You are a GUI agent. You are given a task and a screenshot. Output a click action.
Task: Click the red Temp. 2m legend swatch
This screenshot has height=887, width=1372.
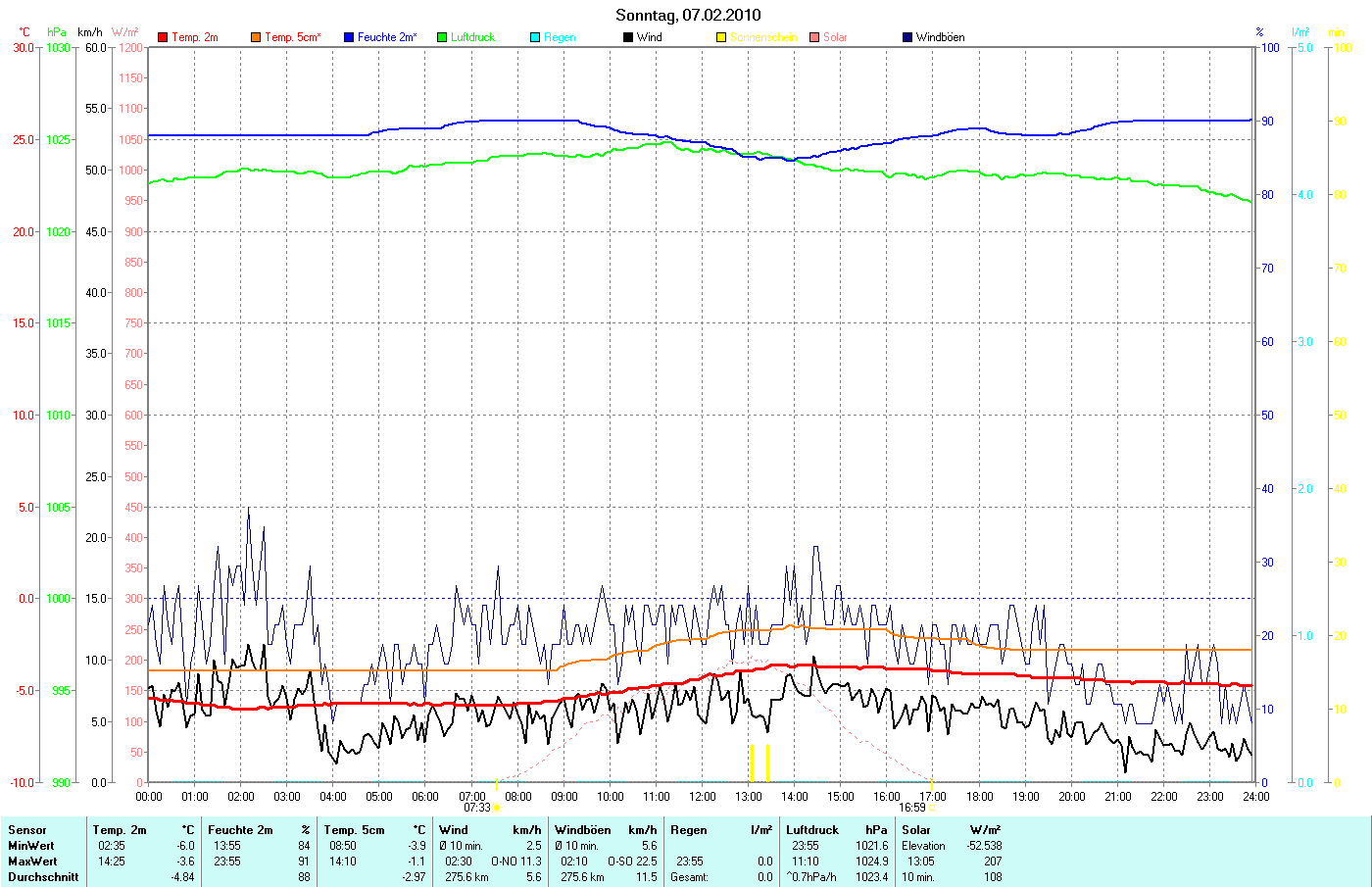[x=163, y=37]
